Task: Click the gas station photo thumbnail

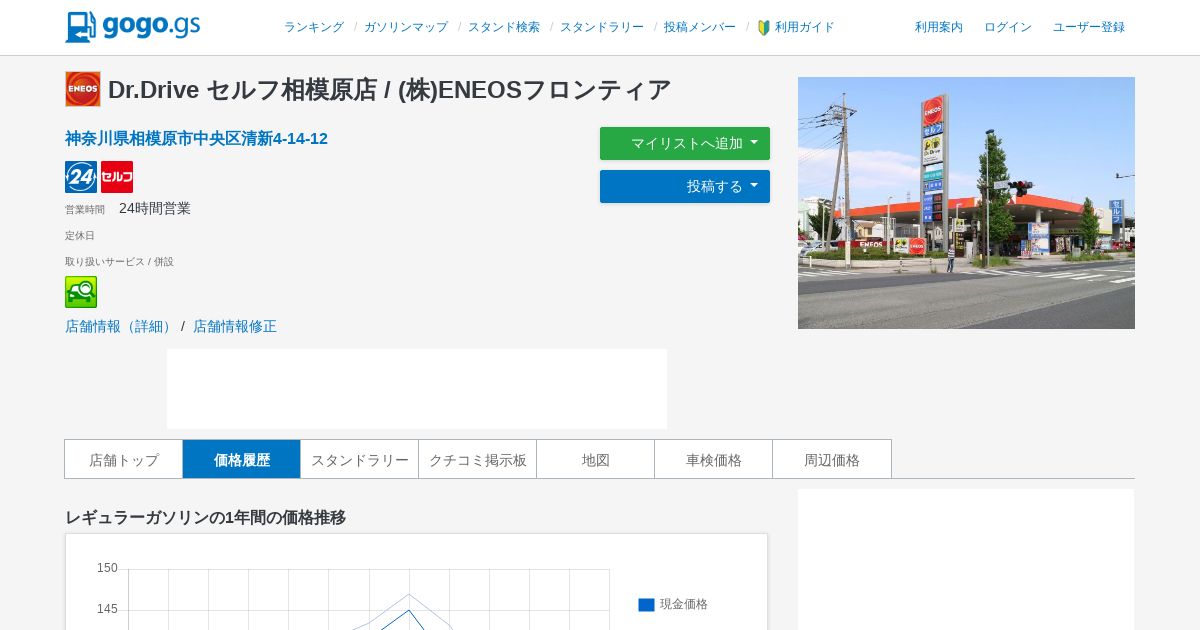Action: (x=966, y=203)
